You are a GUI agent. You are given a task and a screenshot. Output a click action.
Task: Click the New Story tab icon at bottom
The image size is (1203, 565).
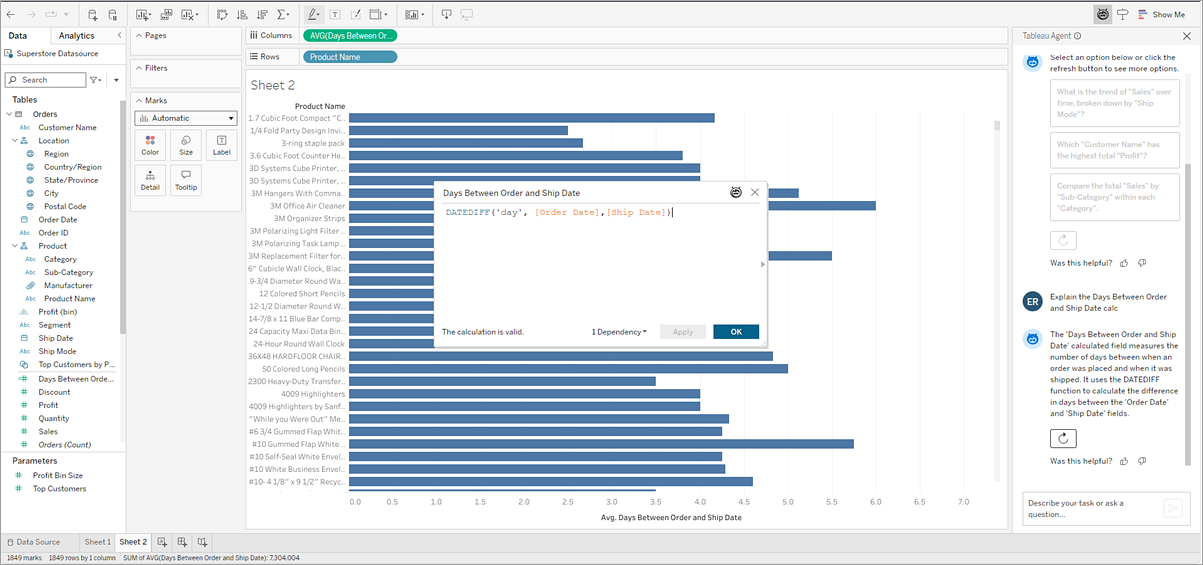202,542
